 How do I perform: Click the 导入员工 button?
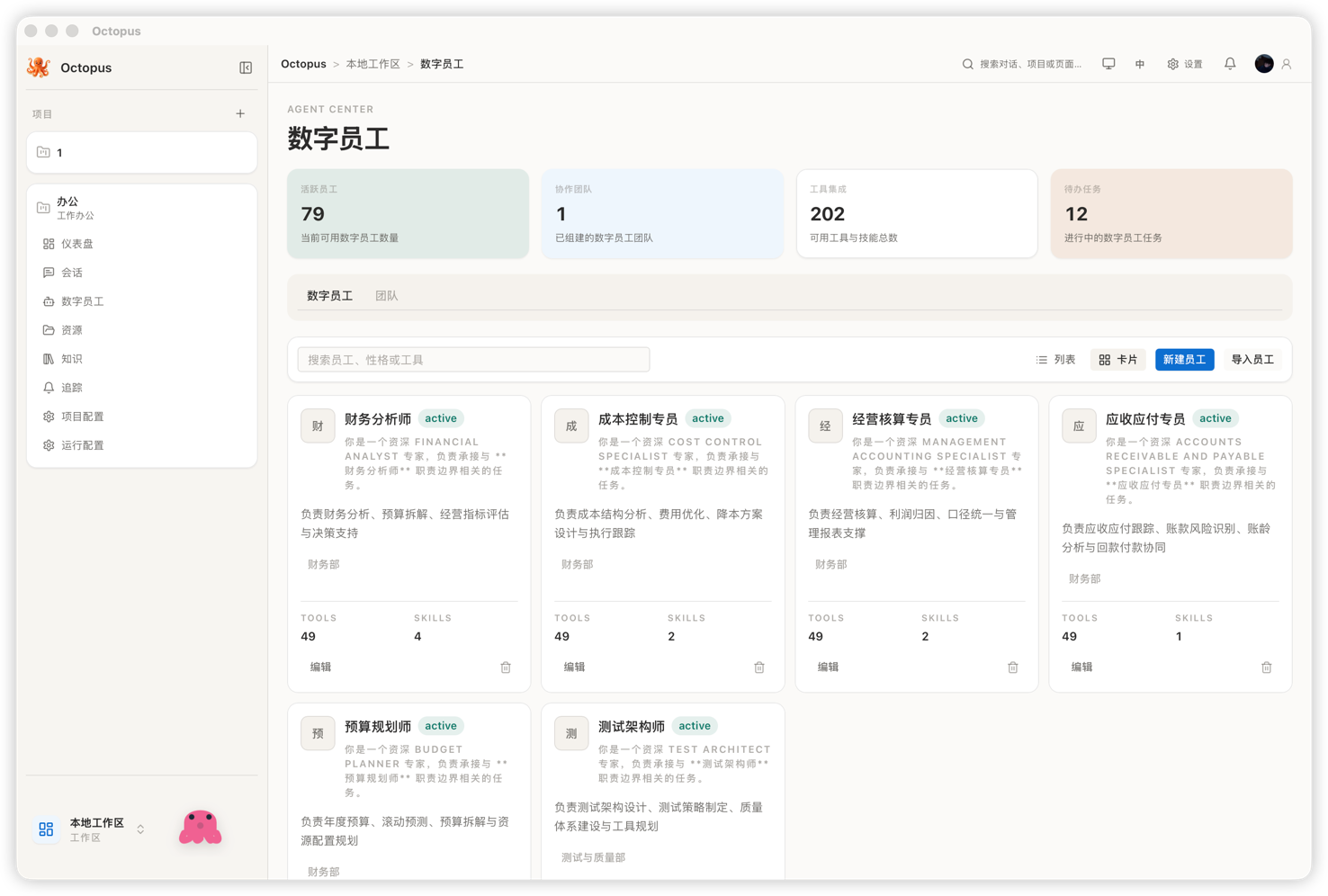click(x=1252, y=360)
